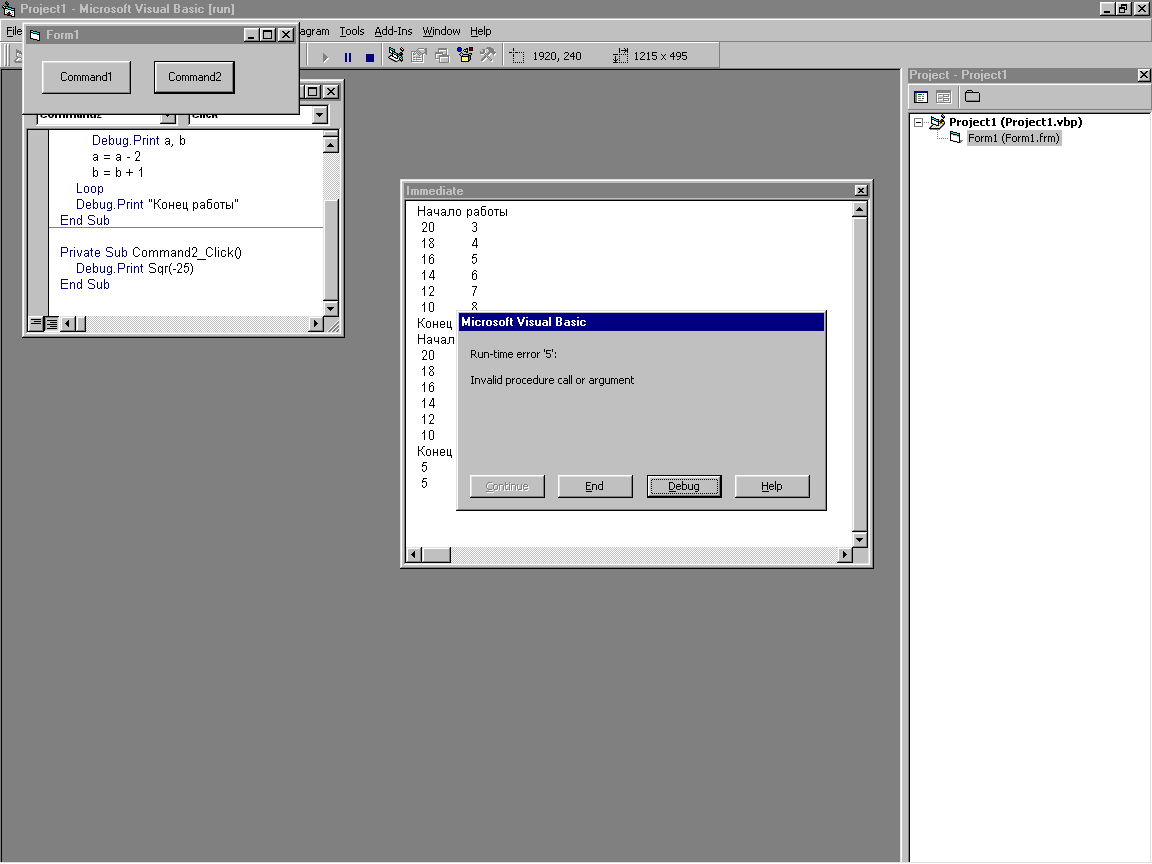Select Form1 (Form1.frm) in the project tree
Screen dimensions: 1152x864
1013,138
